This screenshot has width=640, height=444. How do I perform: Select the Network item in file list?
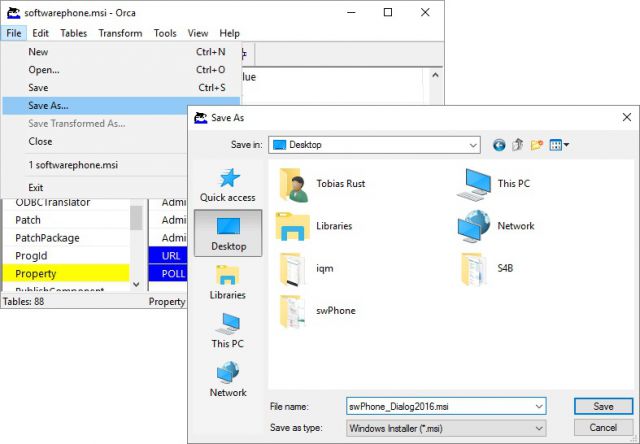tap(496, 226)
